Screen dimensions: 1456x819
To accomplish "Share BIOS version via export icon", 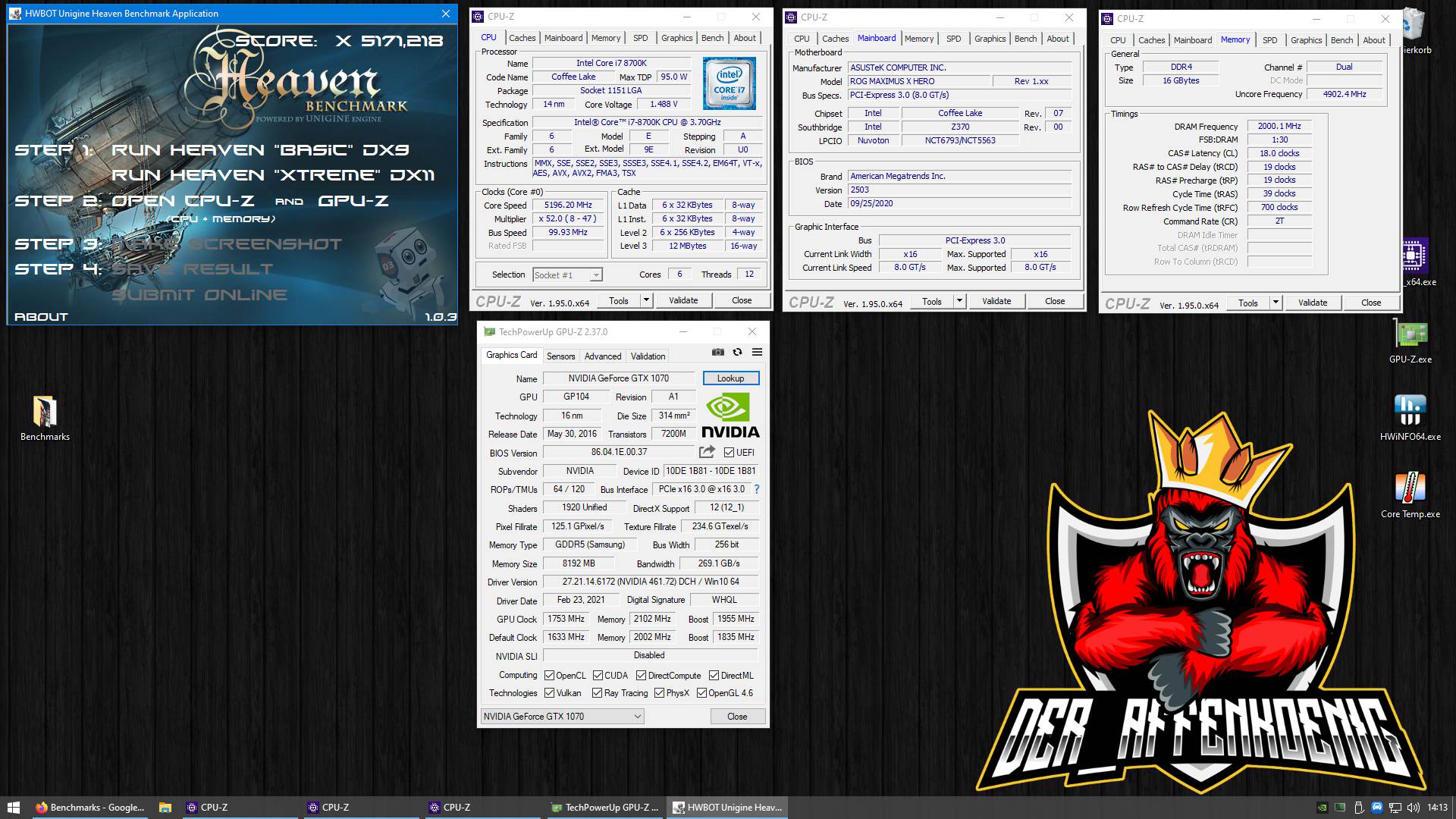I will point(707,452).
